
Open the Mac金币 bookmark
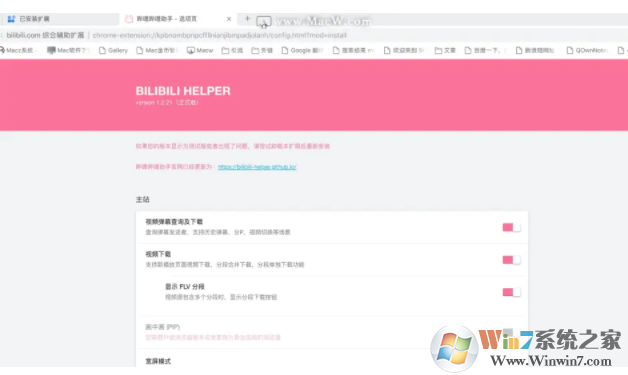[157, 50]
